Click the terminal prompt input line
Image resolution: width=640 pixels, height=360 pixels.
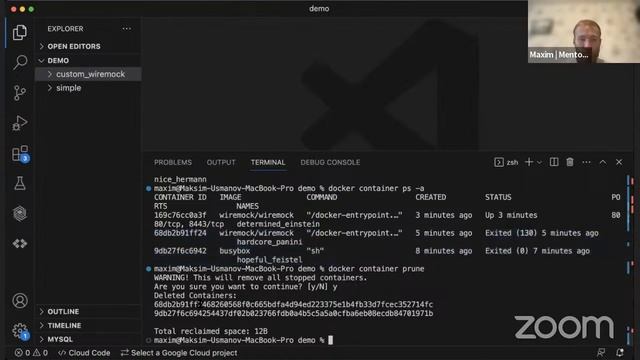pos(243,340)
